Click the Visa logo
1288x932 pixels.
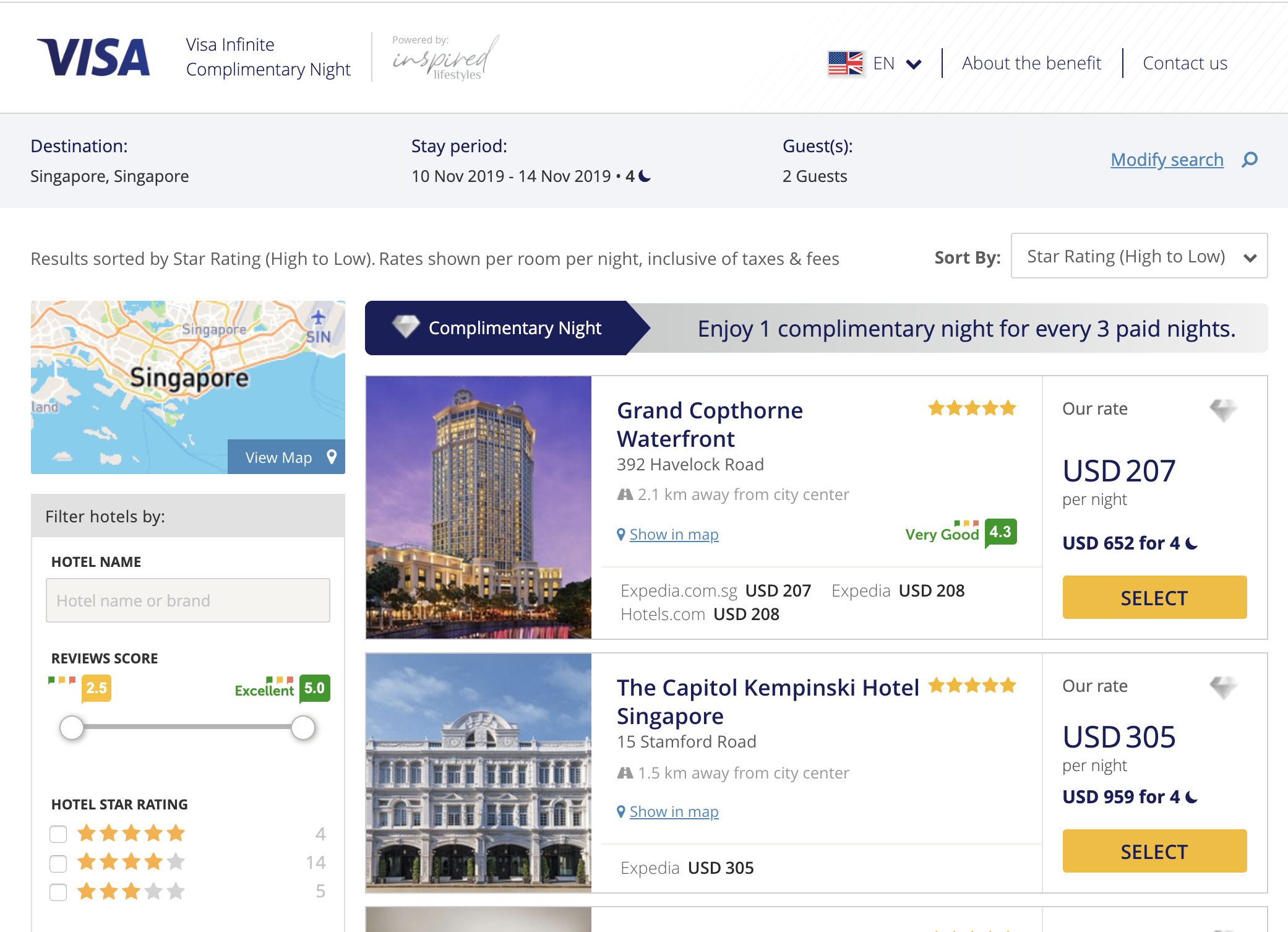[x=93, y=58]
